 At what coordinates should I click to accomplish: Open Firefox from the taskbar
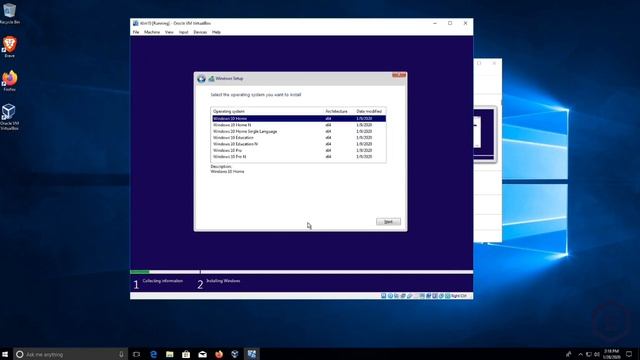pyautogui.click(x=219, y=354)
